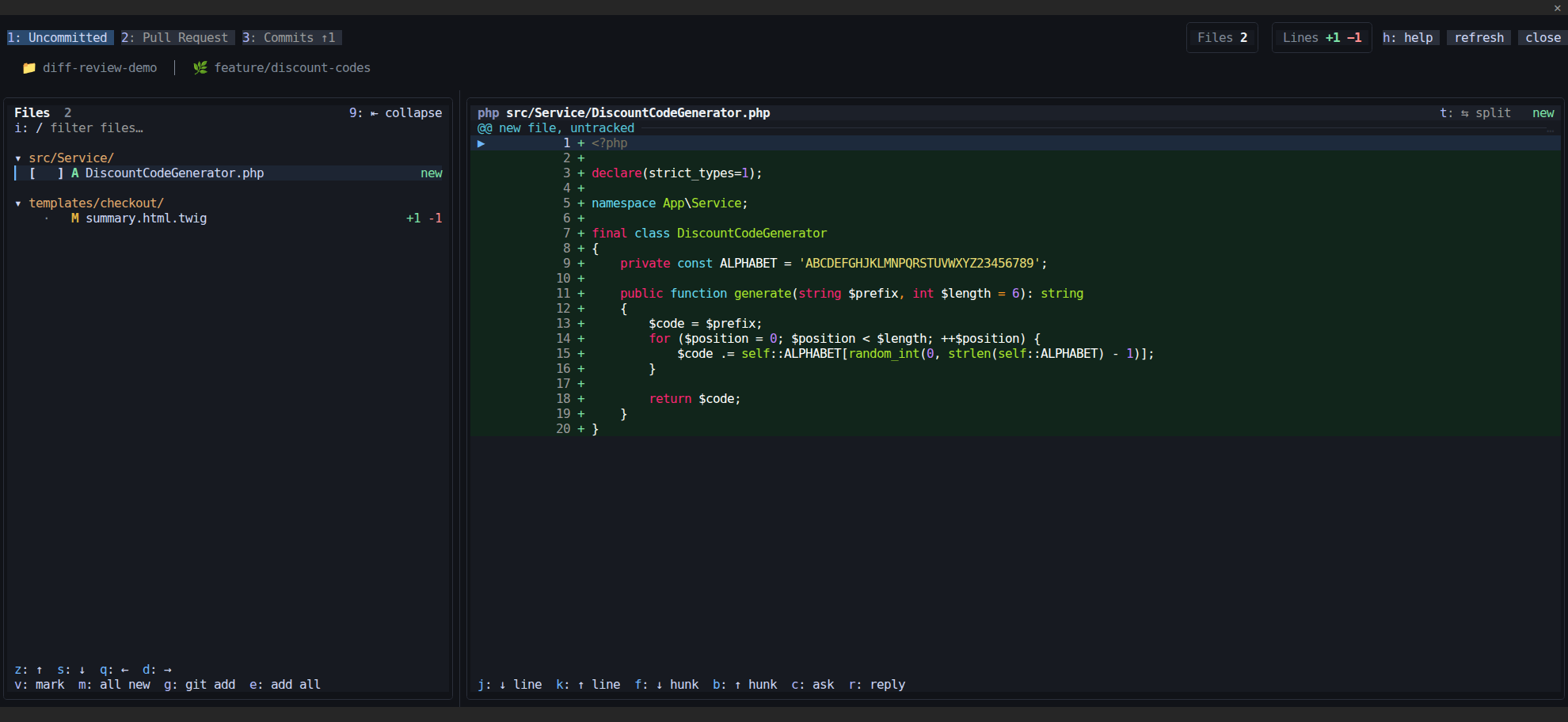Click the j: down line shortcut

click(x=510, y=685)
